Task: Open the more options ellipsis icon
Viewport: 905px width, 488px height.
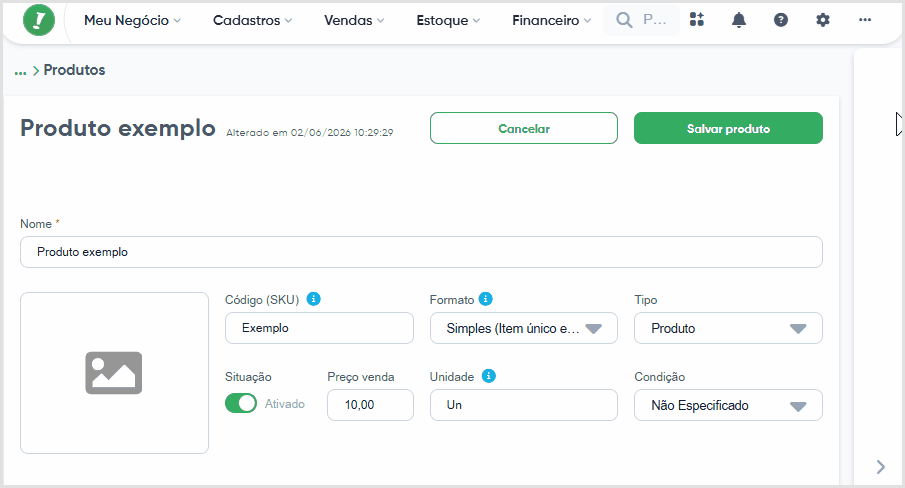Action: 865,20
